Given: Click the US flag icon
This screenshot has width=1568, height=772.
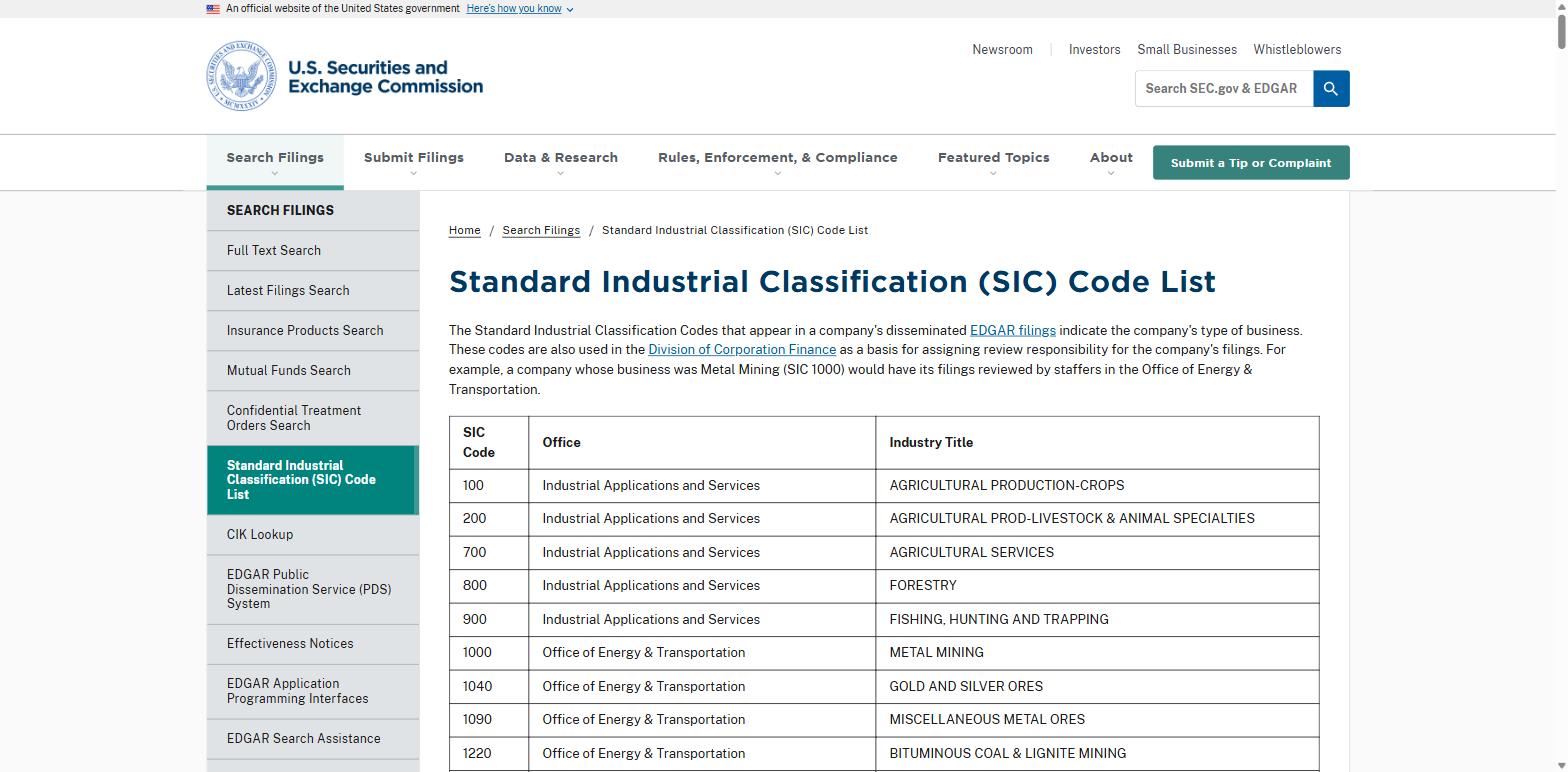Looking at the screenshot, I should click(213, 9).
